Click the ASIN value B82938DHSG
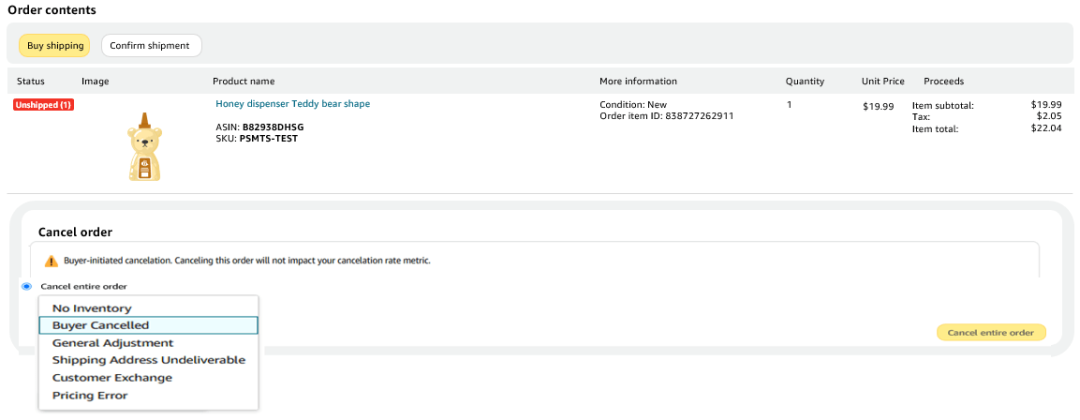 click(x=273, y=127)
